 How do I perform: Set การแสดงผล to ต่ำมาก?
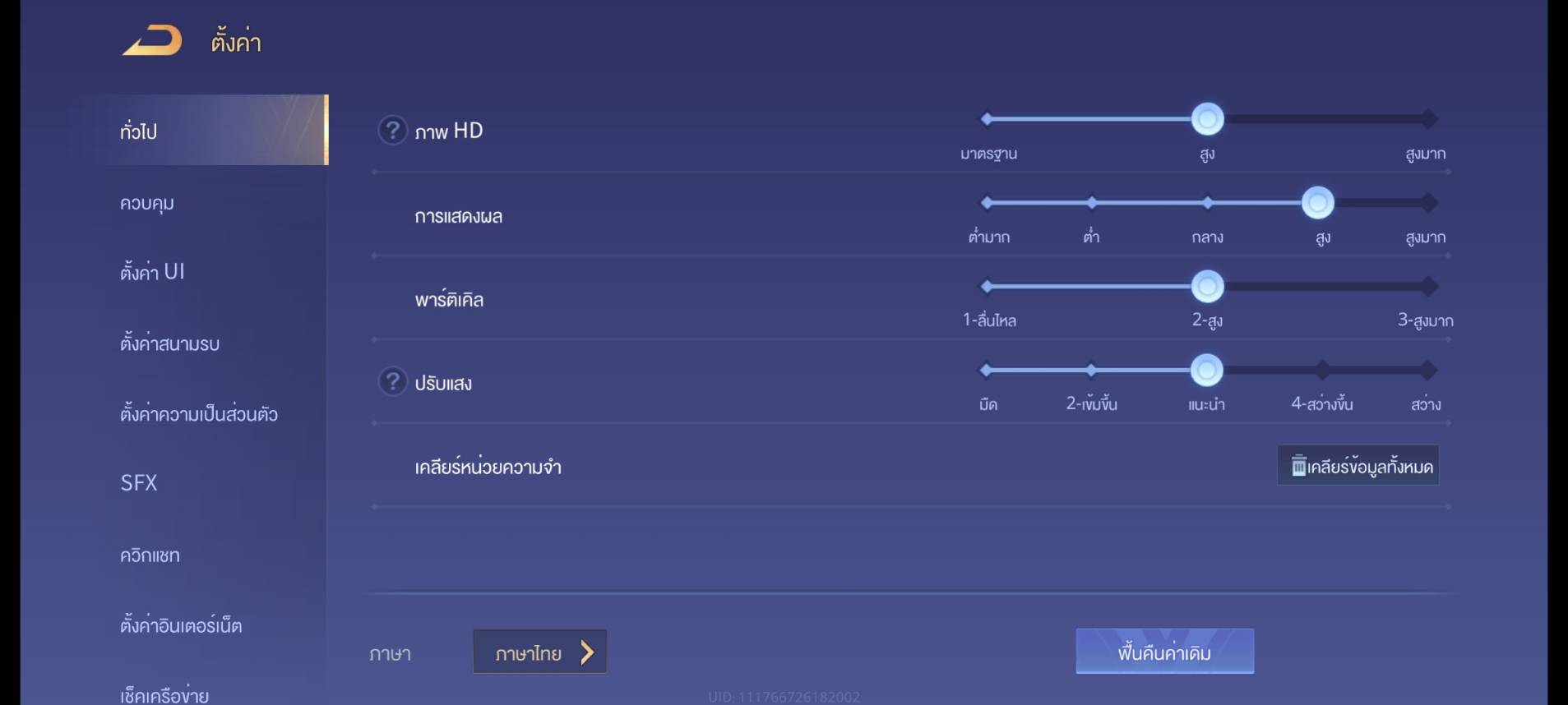coord(987,203)
